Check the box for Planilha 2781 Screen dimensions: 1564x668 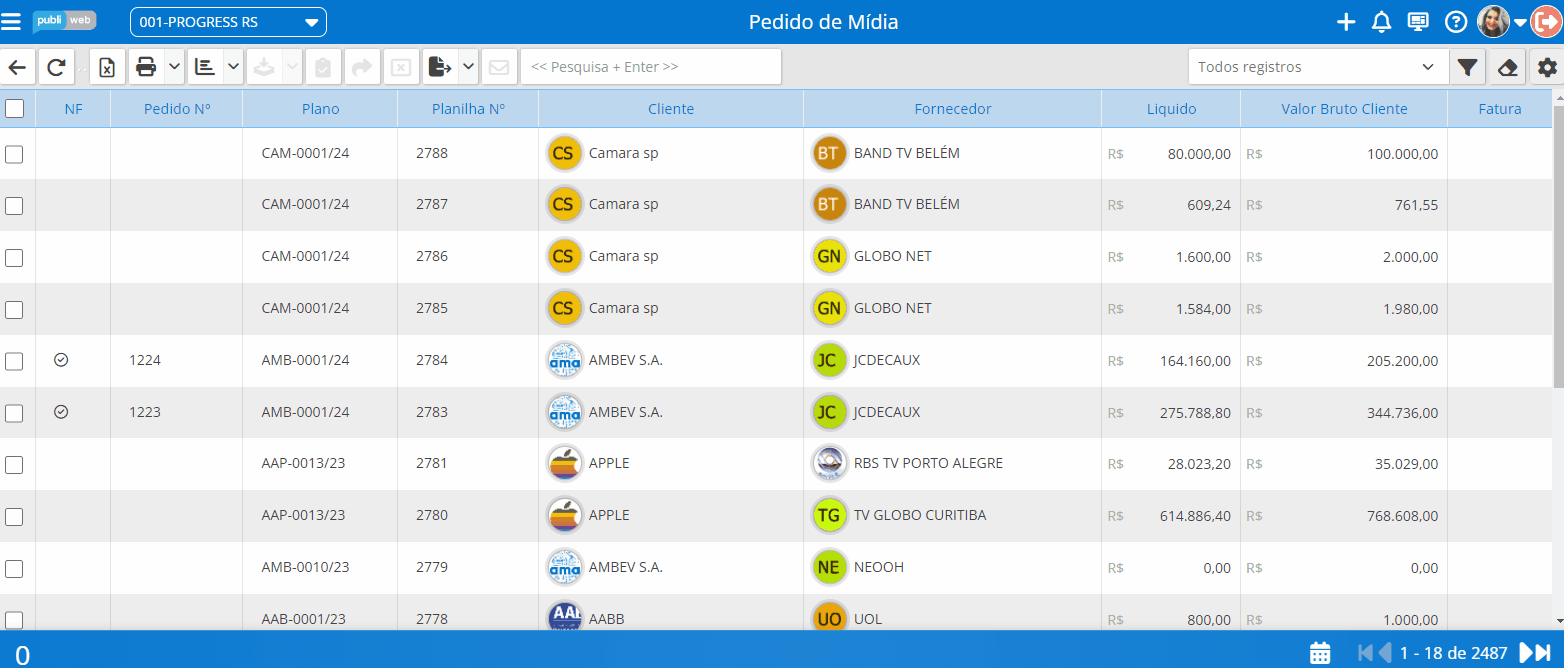(x=14, y=465)
